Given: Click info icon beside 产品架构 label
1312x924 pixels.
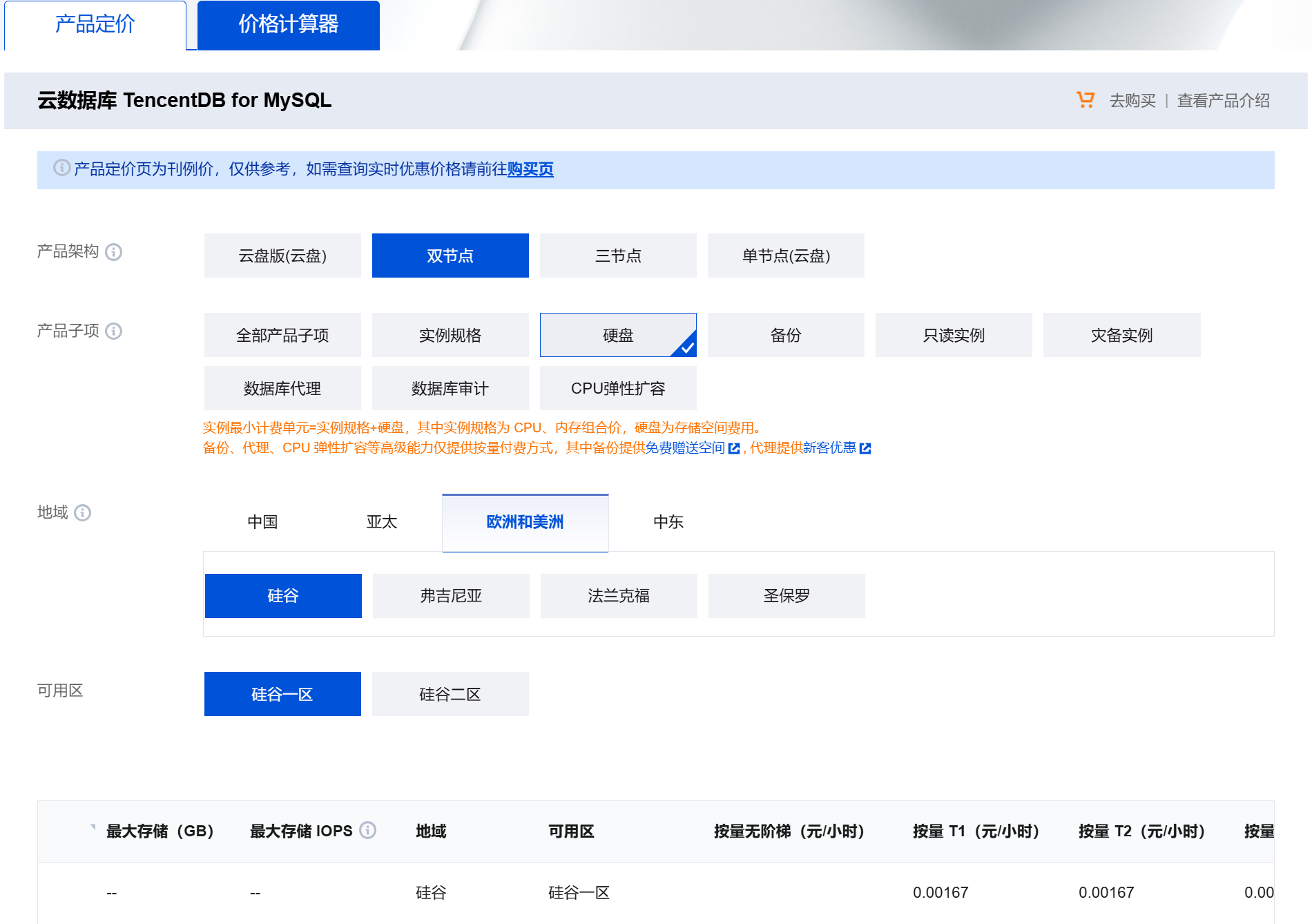Looking at the screenshot, I should point(114,252).
